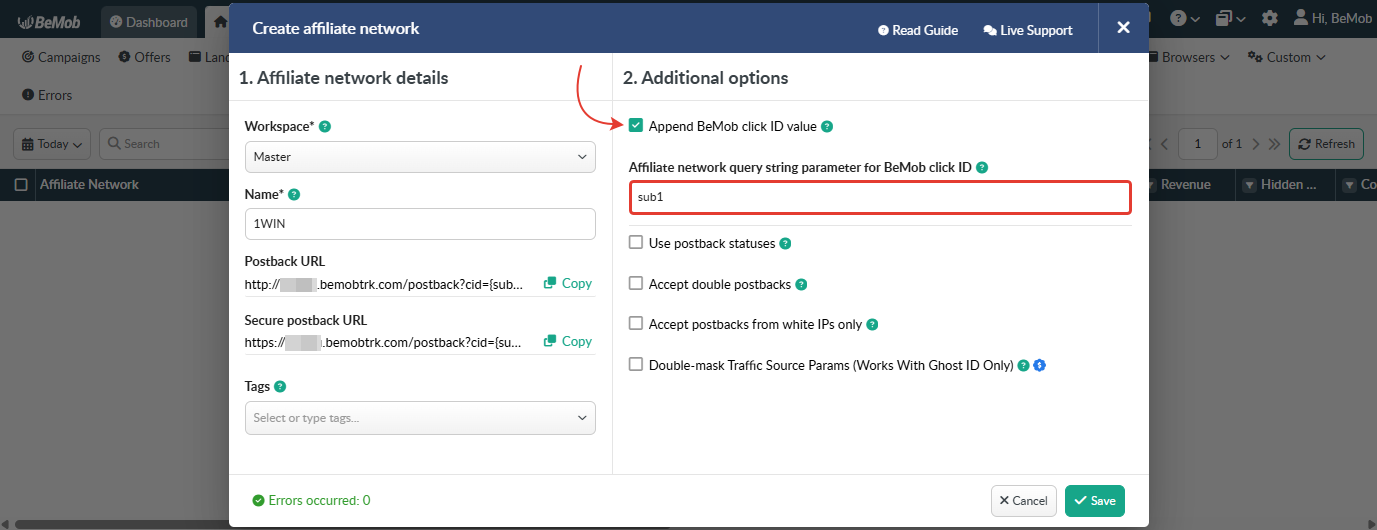This screenshot has height=530, width=1377.
Task: Copy the Secure postback URL
Action: click(x=568, y=341)
